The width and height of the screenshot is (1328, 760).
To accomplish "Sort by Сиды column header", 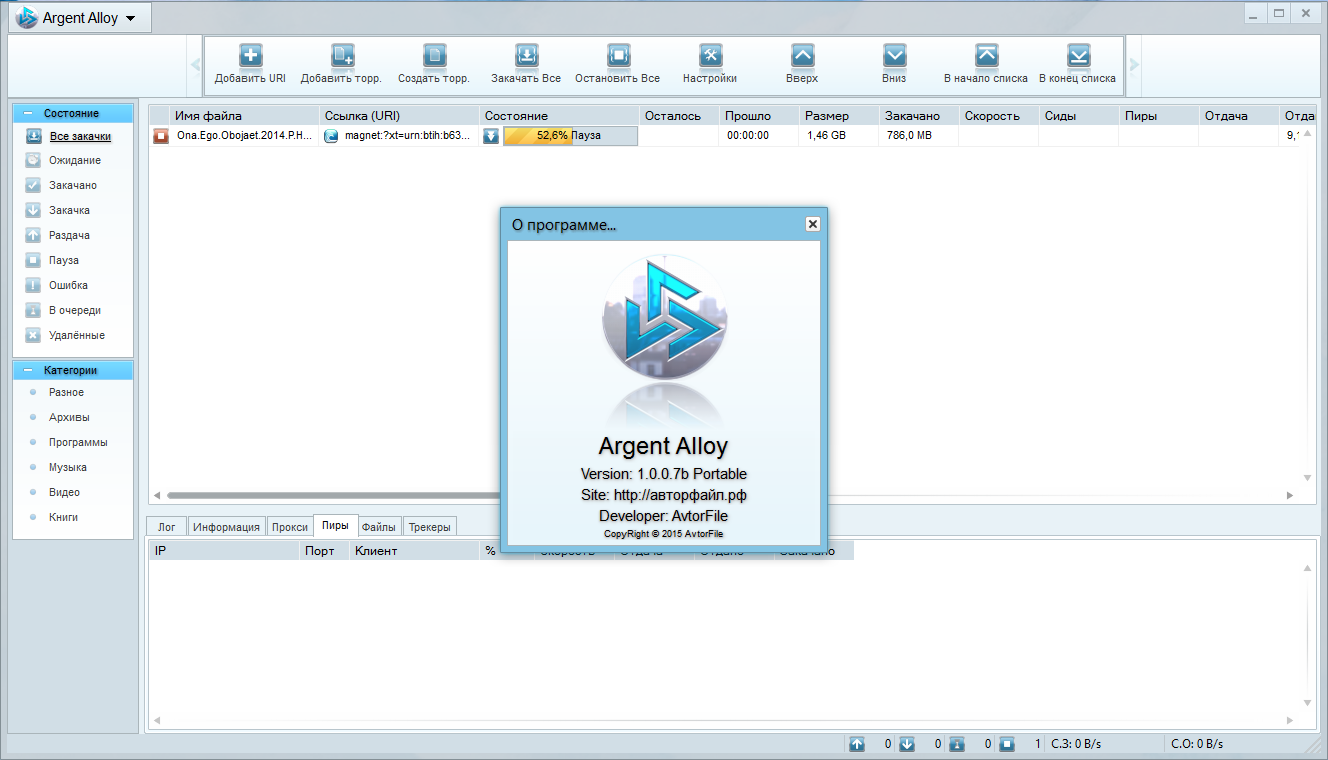I will click(x=1078, y=116).
